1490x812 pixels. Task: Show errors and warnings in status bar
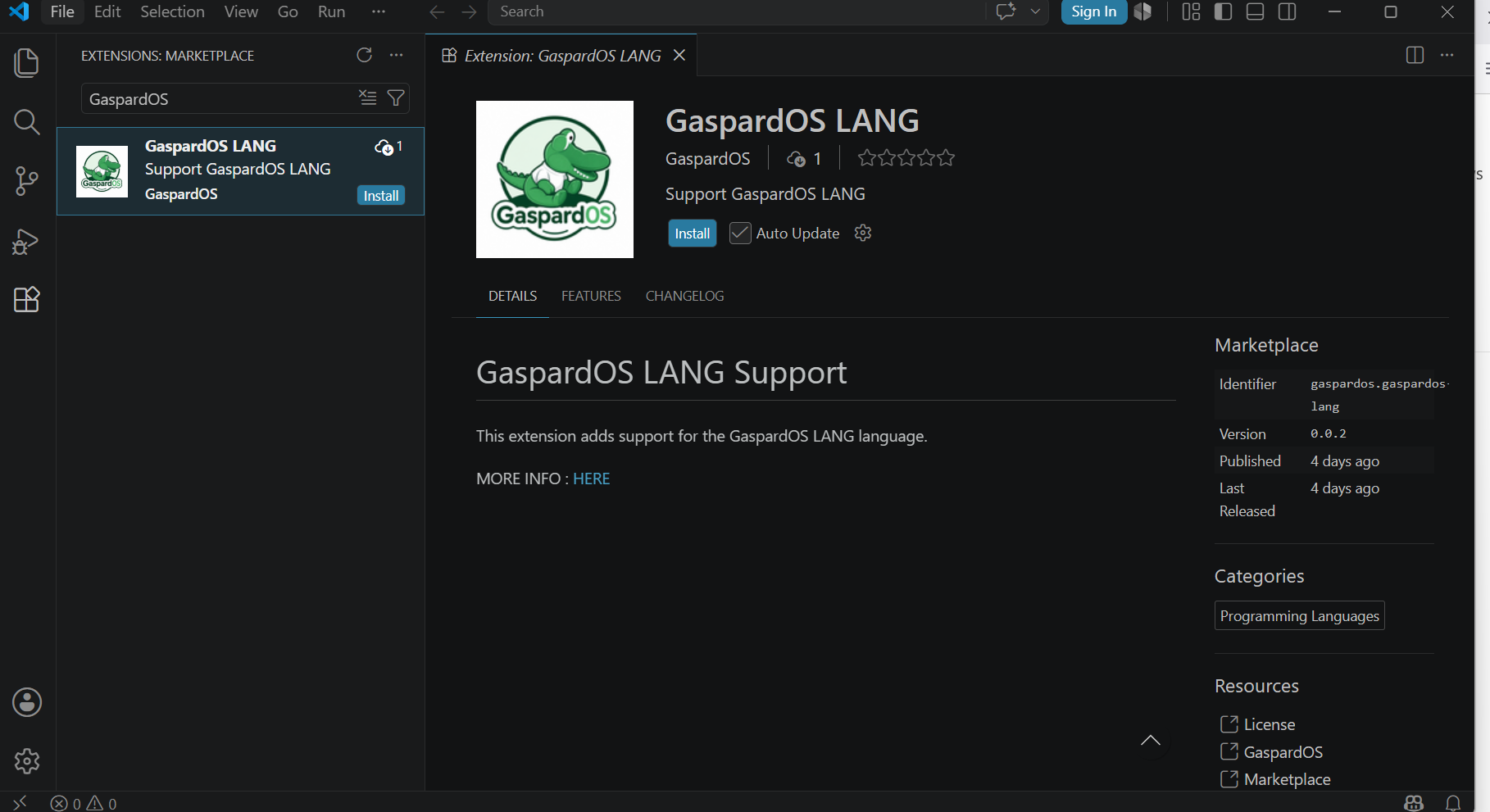click(84, 804)
